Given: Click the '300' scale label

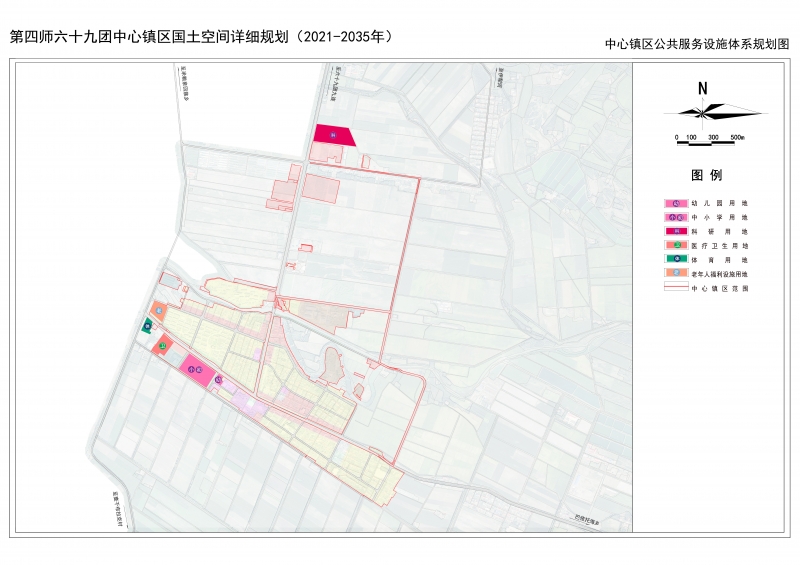Looking at the screenshot, I should pyautogui.click(x=713, y=137).
